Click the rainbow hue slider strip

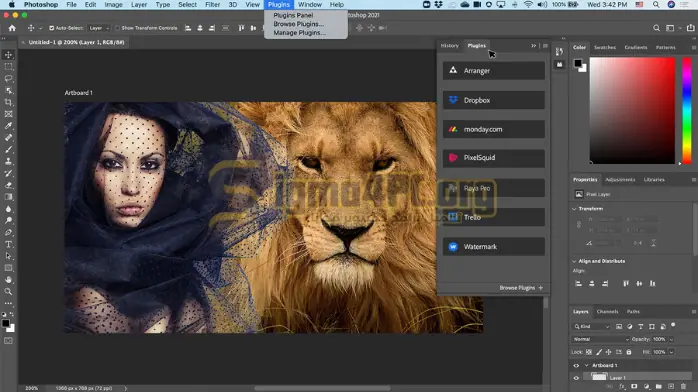(687, 110)
